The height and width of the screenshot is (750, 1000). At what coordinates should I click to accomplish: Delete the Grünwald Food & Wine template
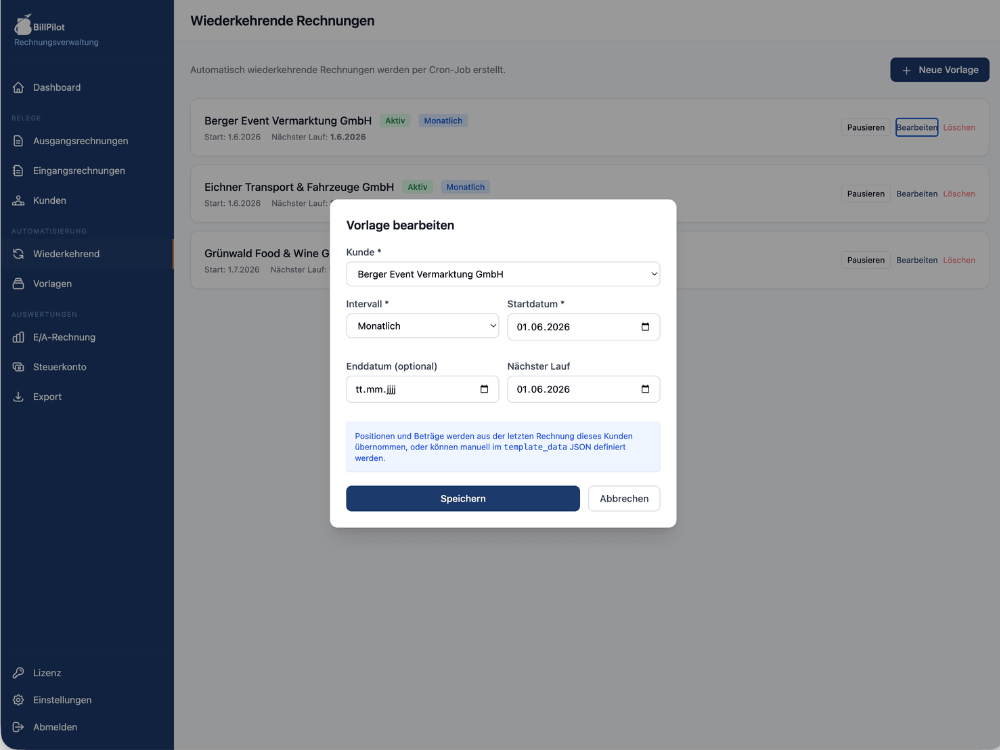coord(959,260)
